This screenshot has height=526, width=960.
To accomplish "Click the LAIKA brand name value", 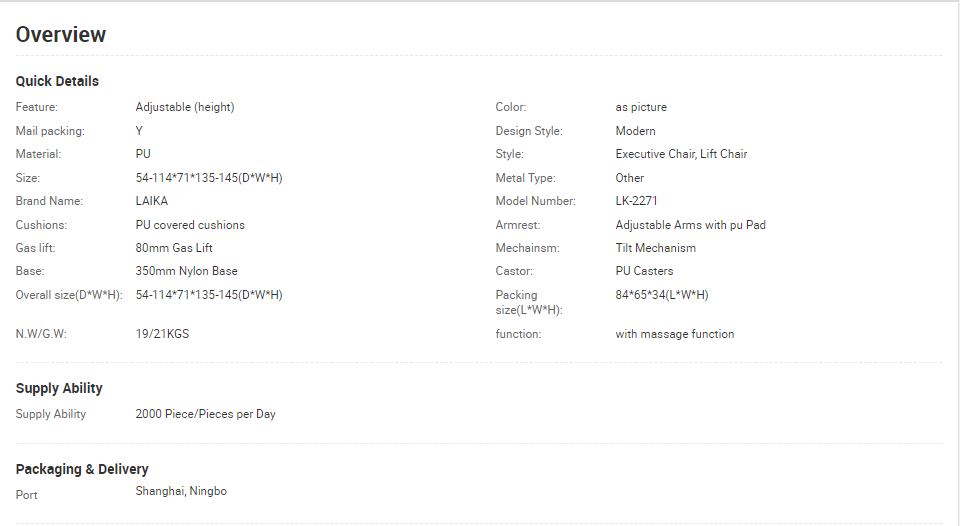I will tap(152, 201).
